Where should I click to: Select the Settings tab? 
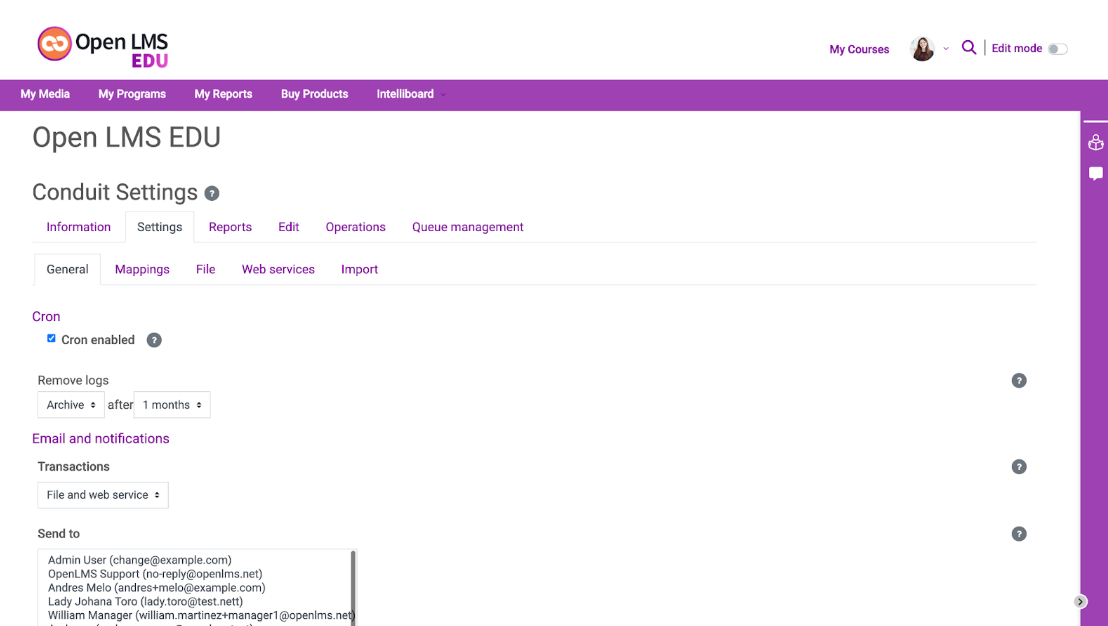[160, 227]
